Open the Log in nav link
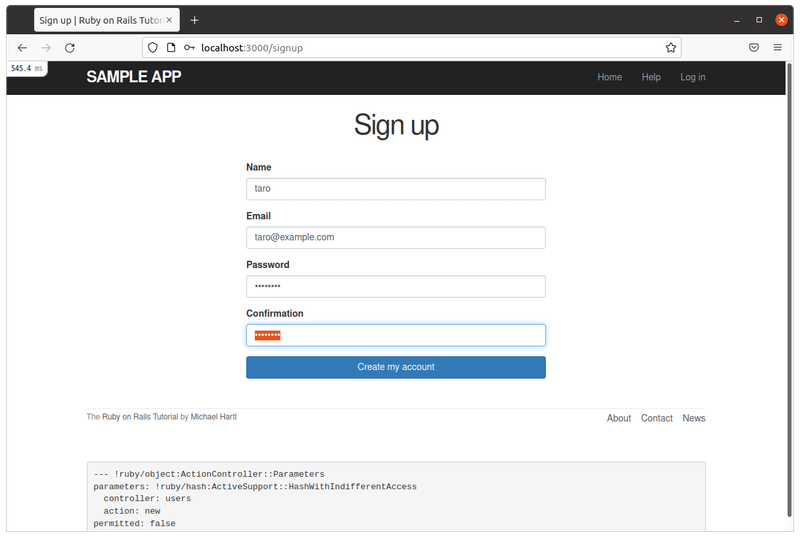Screen dimensions: 800x538 pos(692,77)
